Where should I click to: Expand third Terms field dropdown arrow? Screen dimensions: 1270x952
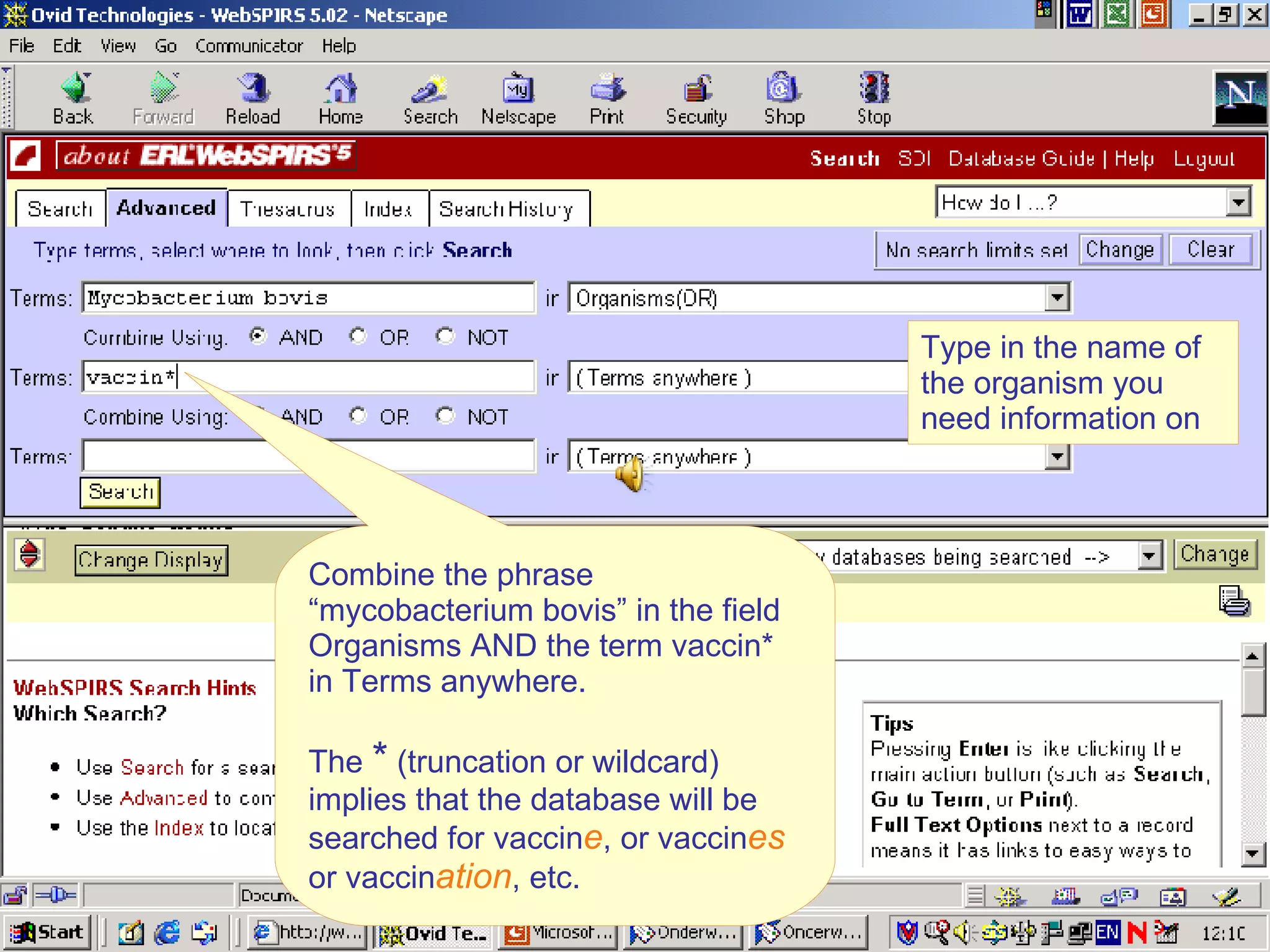pyautogui.click(x=1057, y=457)
